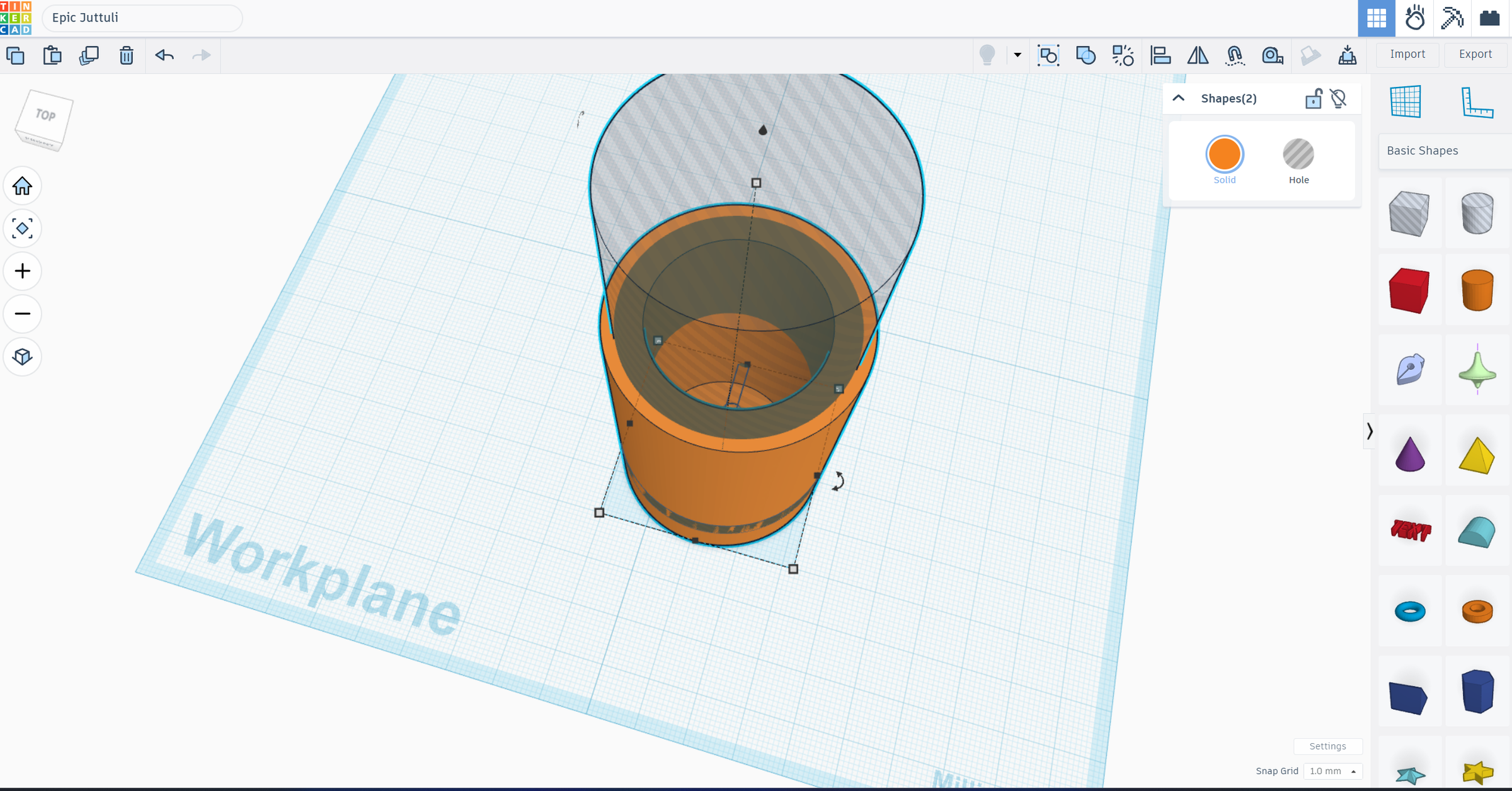Hide selected shapes lightbulb in inspector
The height and width of the screenshot is (791, 1512).
[1339, 99]
